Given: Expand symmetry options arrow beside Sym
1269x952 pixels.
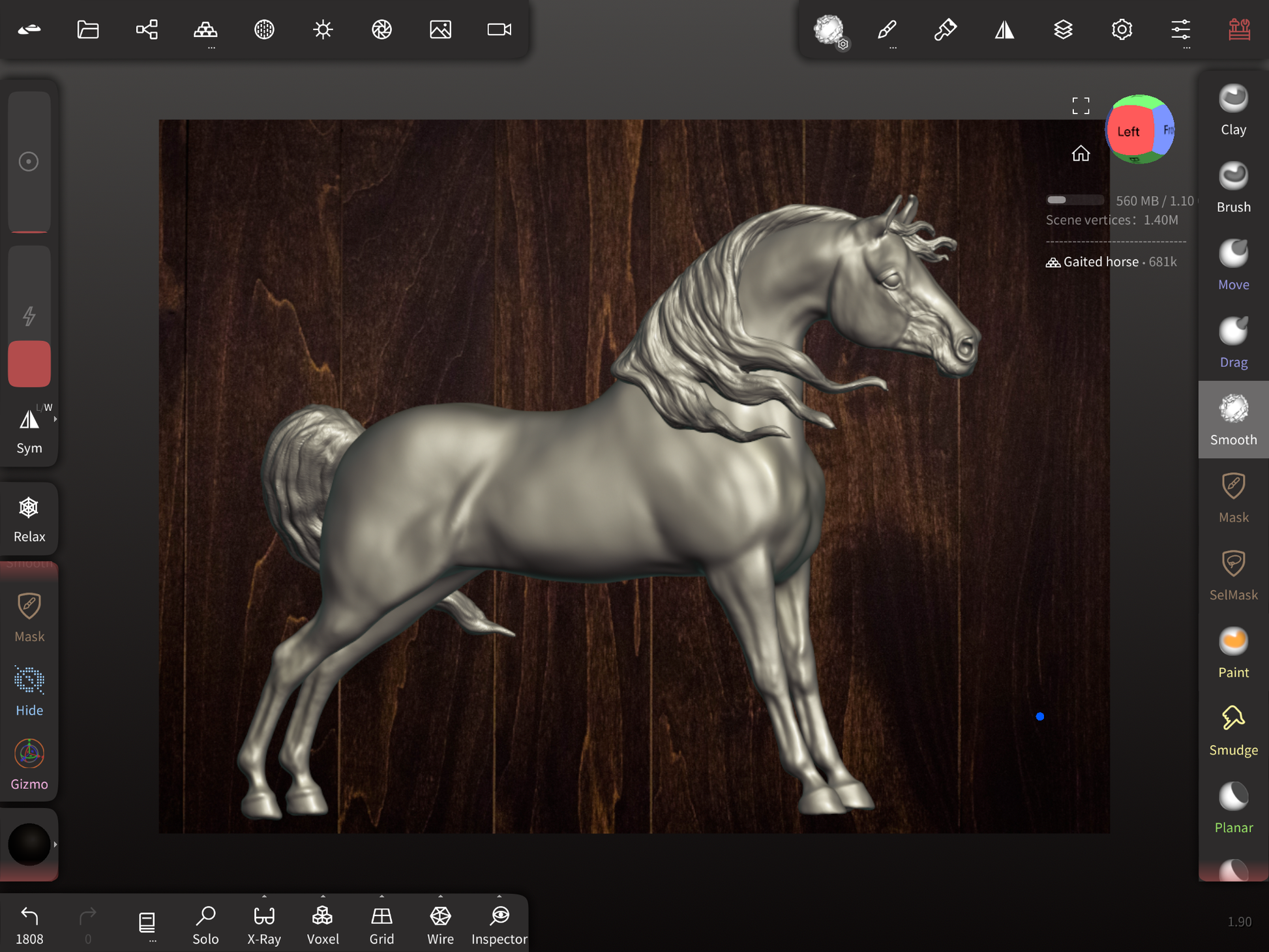Looking at the screenshot, I should click(55, 419).
